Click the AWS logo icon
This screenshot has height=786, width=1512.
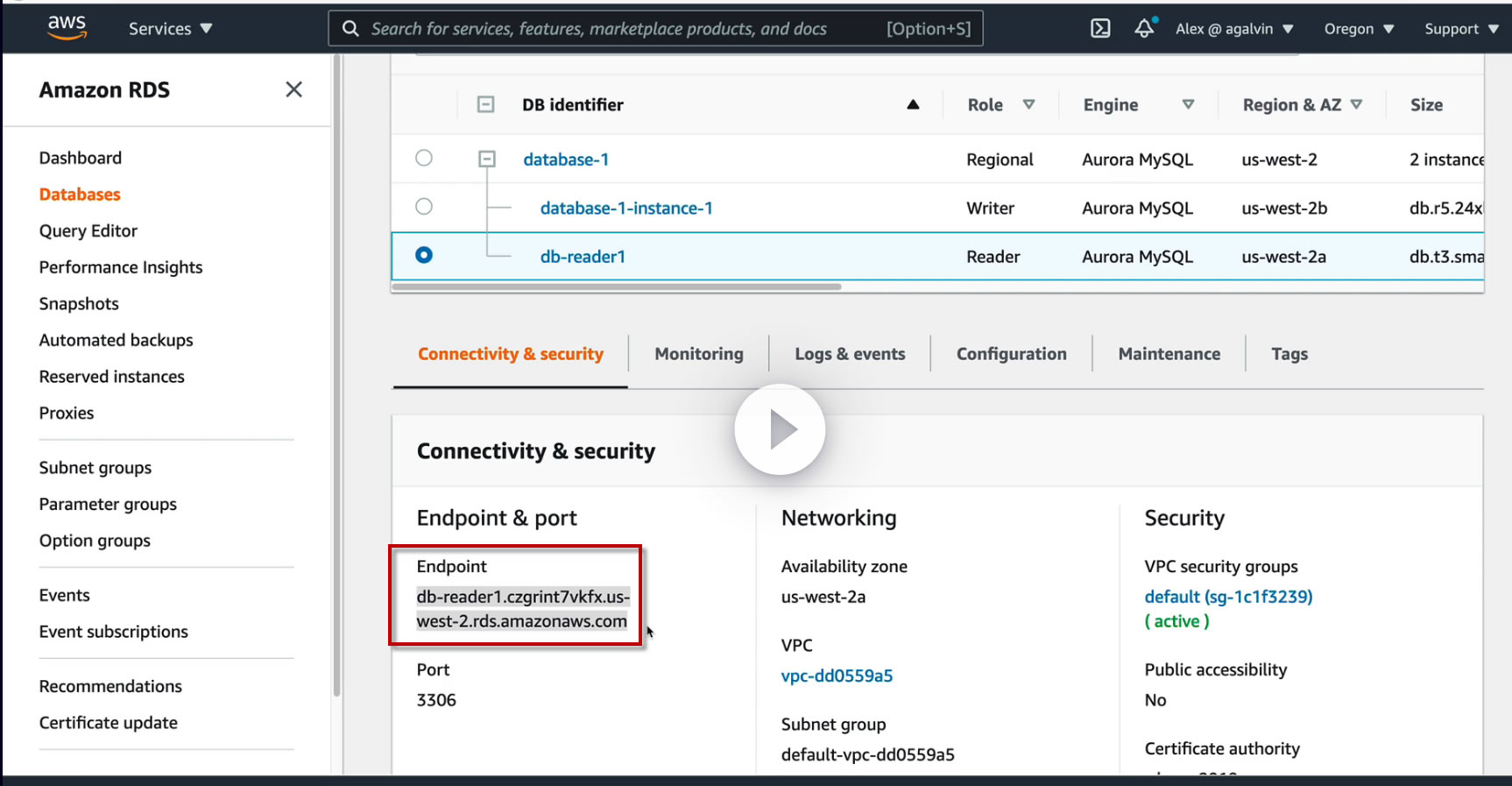pyautogui.click(x=67, y=27)
